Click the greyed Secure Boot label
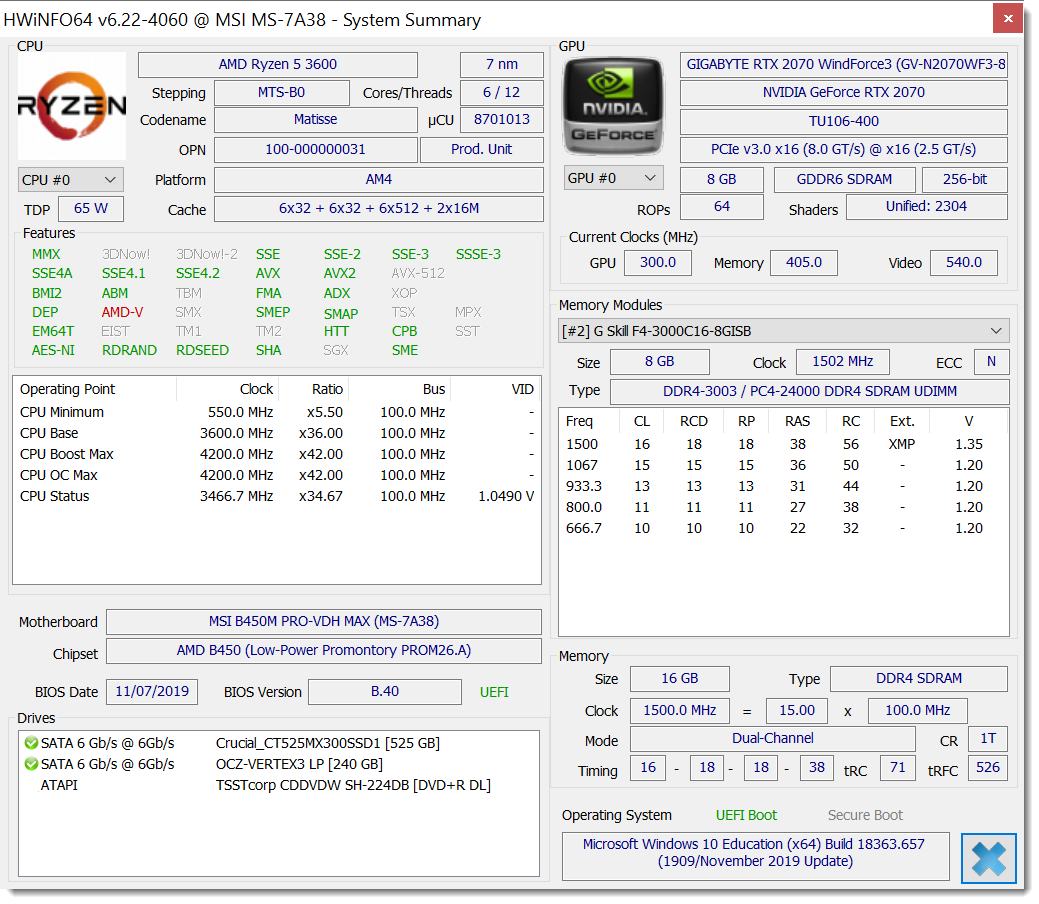The width and height of the screenshot is (1039, 904). pyautogui.click(x=865, y=816)
